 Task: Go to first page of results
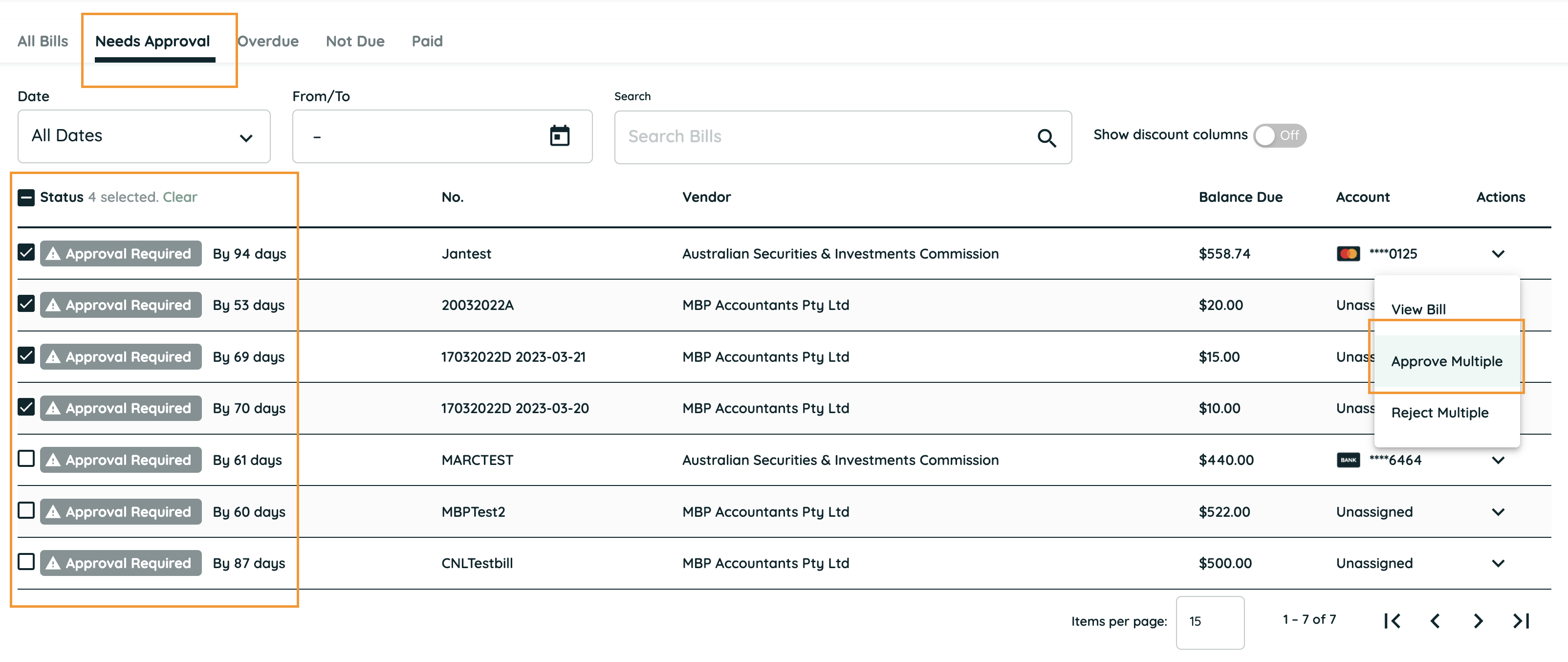pyautogui.click(x=1392, y=620)
